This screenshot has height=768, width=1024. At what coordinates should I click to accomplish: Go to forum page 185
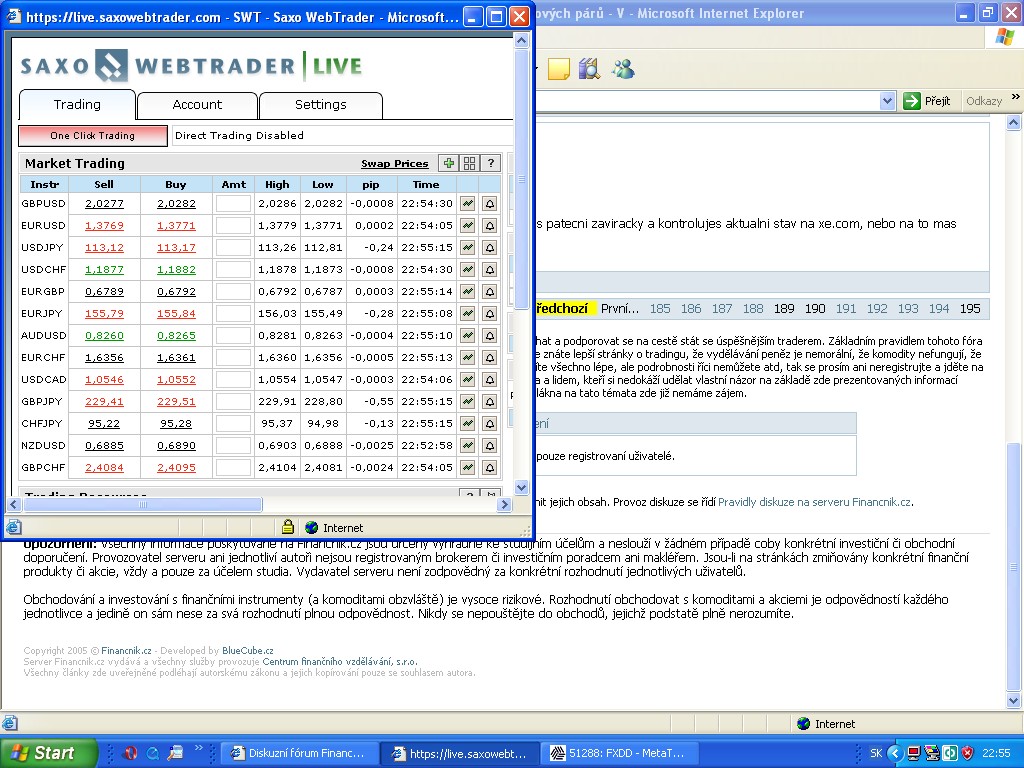tap(660, 309)
